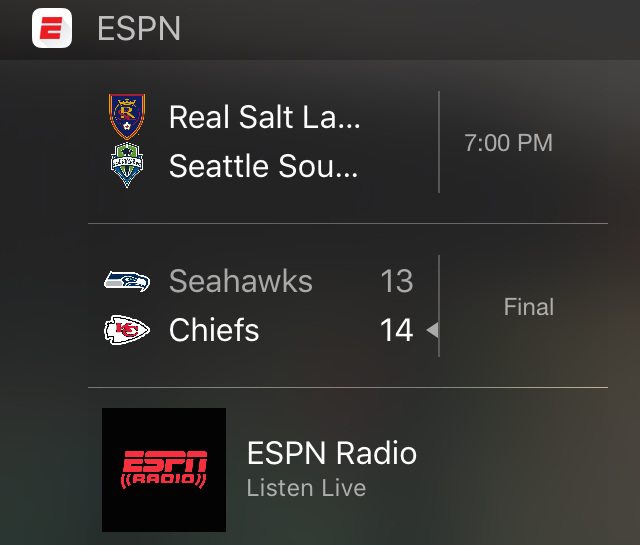The height and width of the screenshot is (545, 640).
Task: Open the ESPN Radio title
Action: 332,453
